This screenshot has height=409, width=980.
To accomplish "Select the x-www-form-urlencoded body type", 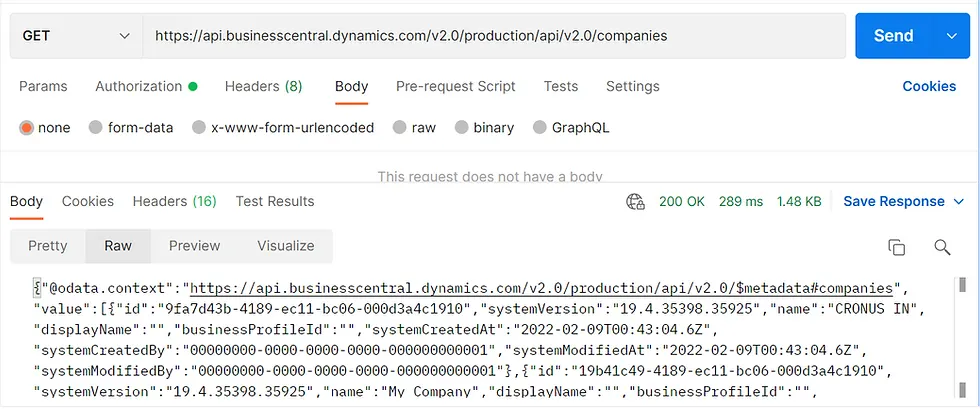I will click(x=199, y=128).
